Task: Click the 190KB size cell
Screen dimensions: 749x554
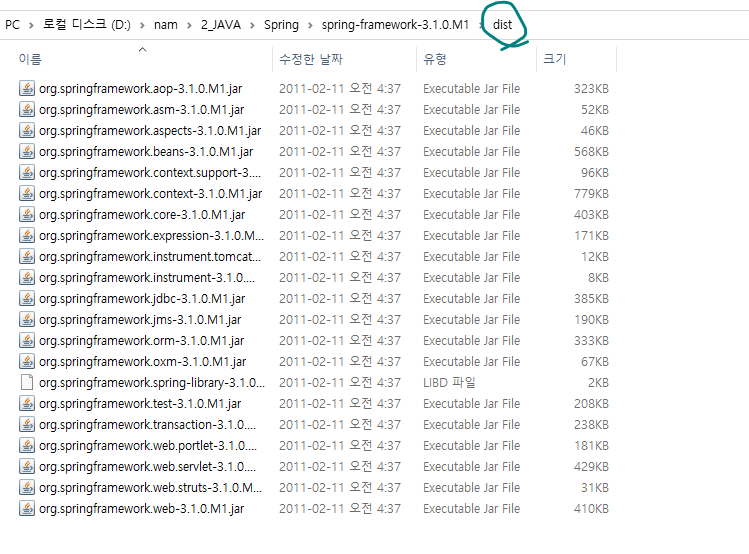Action: [x=591, y=320]
